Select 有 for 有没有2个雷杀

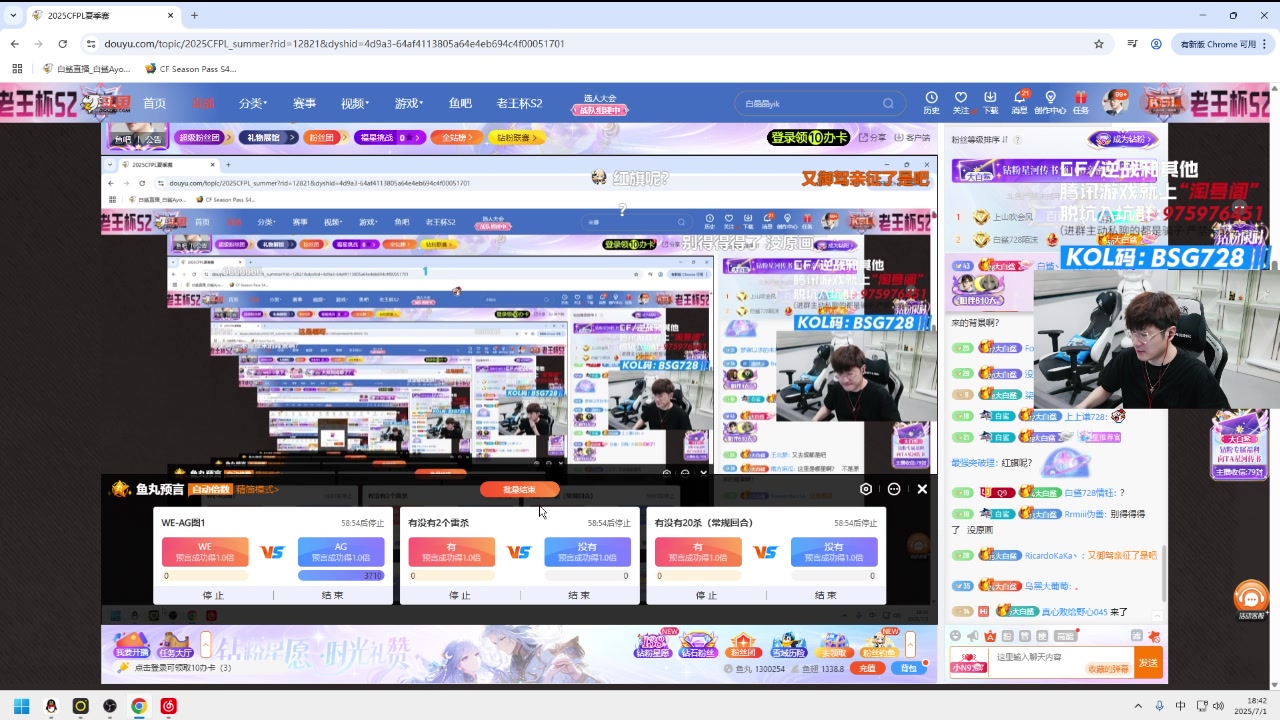[451, 552]
